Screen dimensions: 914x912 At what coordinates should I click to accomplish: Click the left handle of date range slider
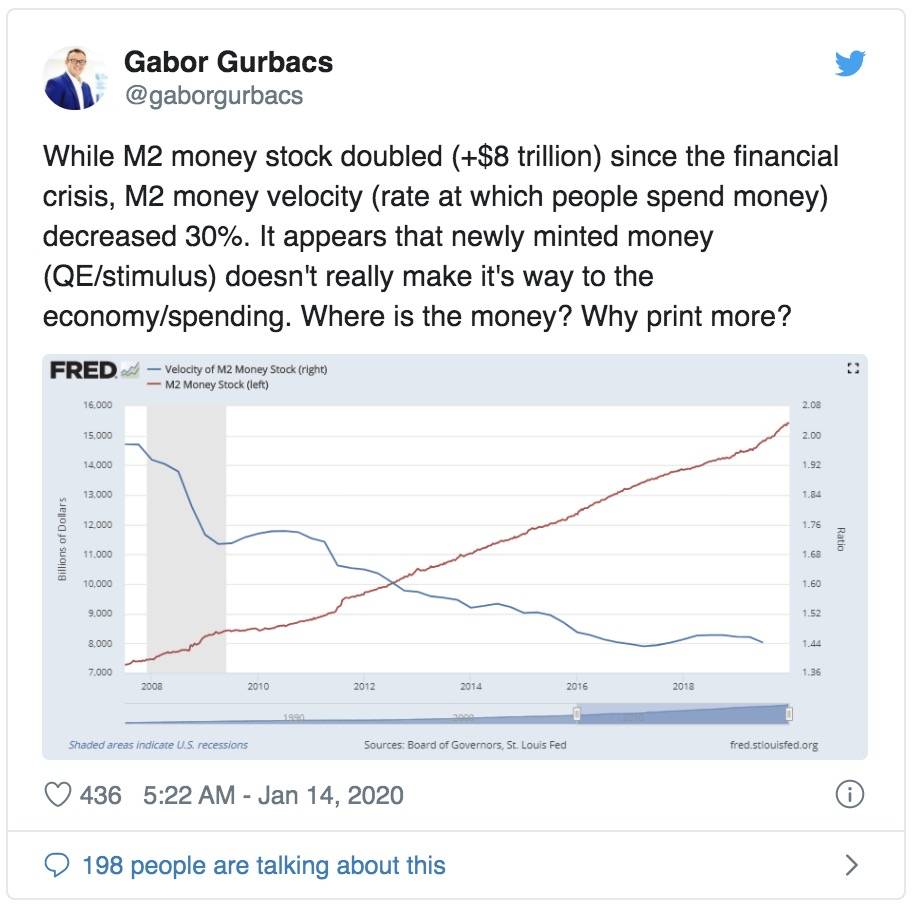click(576, 714)
